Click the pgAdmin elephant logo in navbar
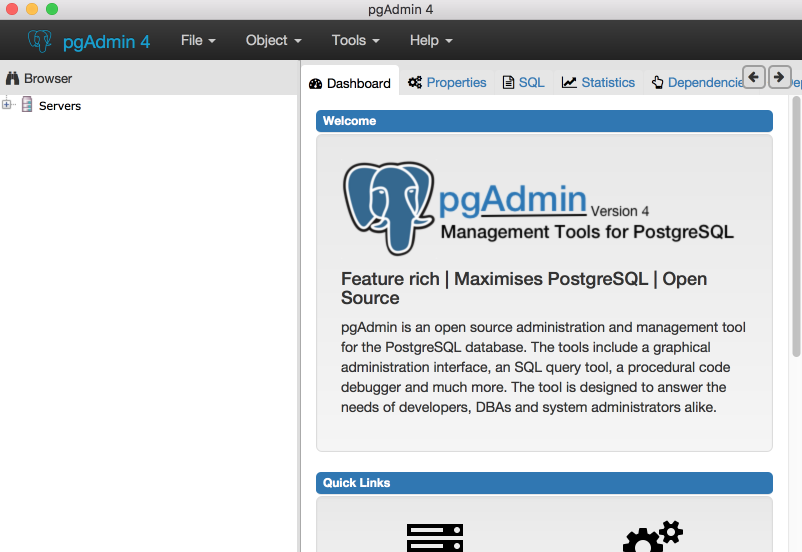 point(40,41)
